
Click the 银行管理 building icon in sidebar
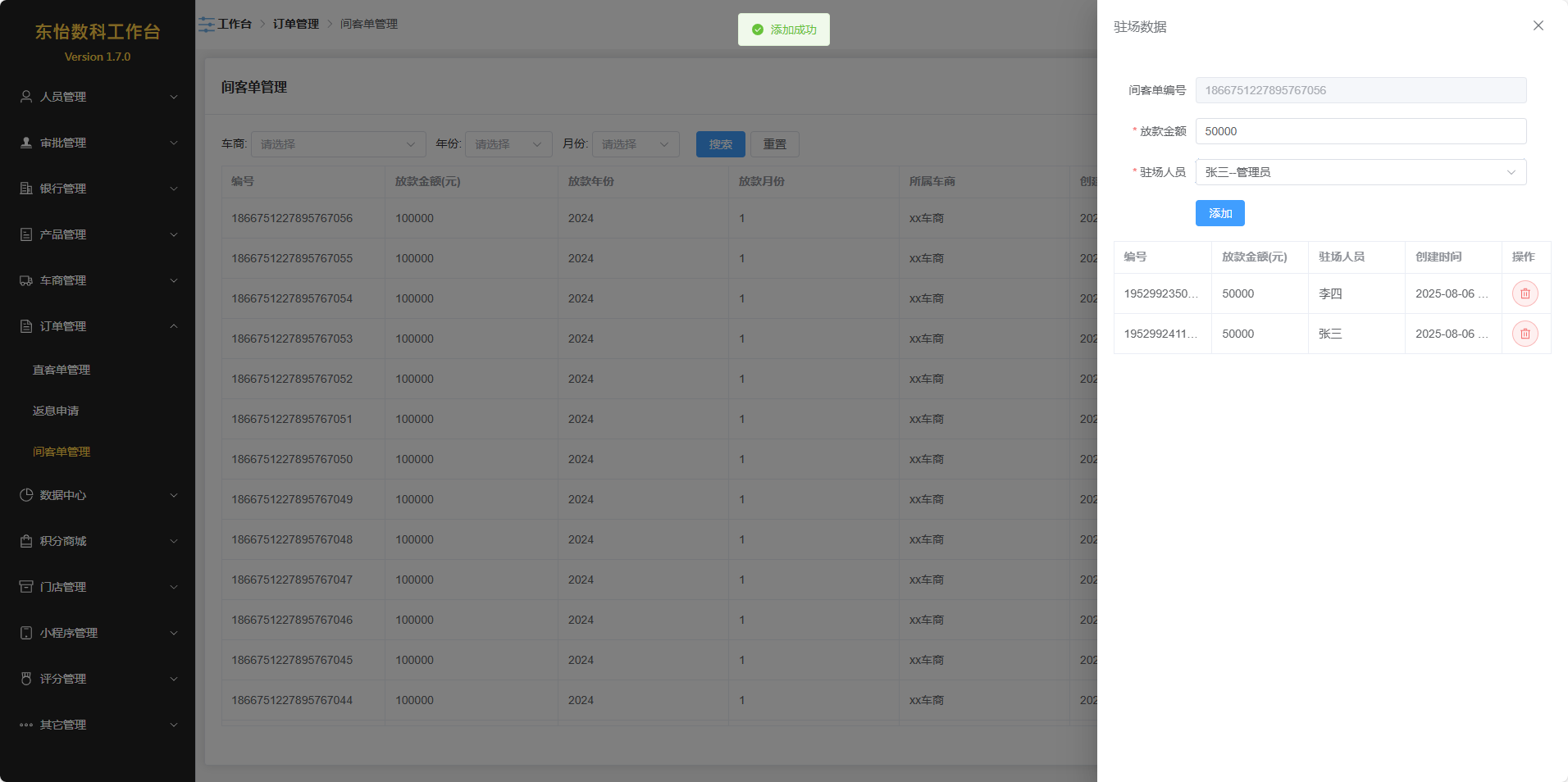(26, 189)
